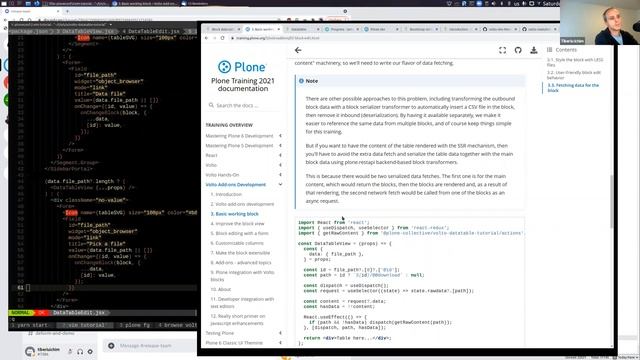Image resolution: width=640 pixels, height=360 pixels.
Task: Switch to the Progress browser tab
Action: [x=342, y=29]
